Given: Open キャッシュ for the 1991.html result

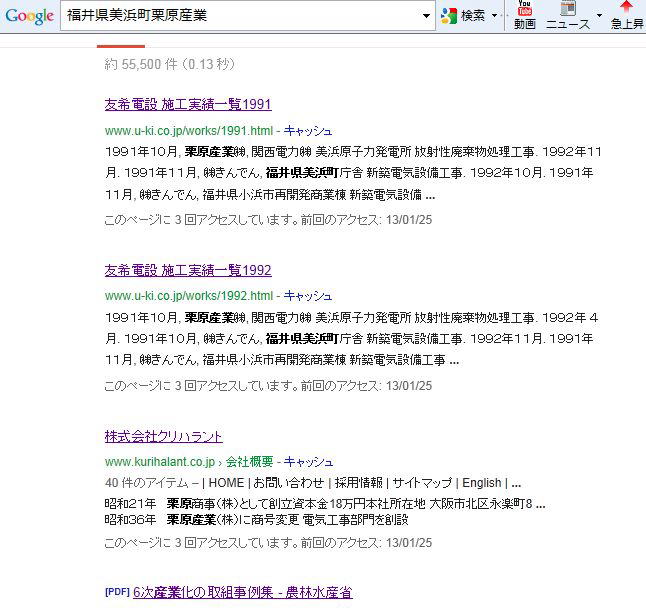Looking at the screenshot, I should (307, 131).
